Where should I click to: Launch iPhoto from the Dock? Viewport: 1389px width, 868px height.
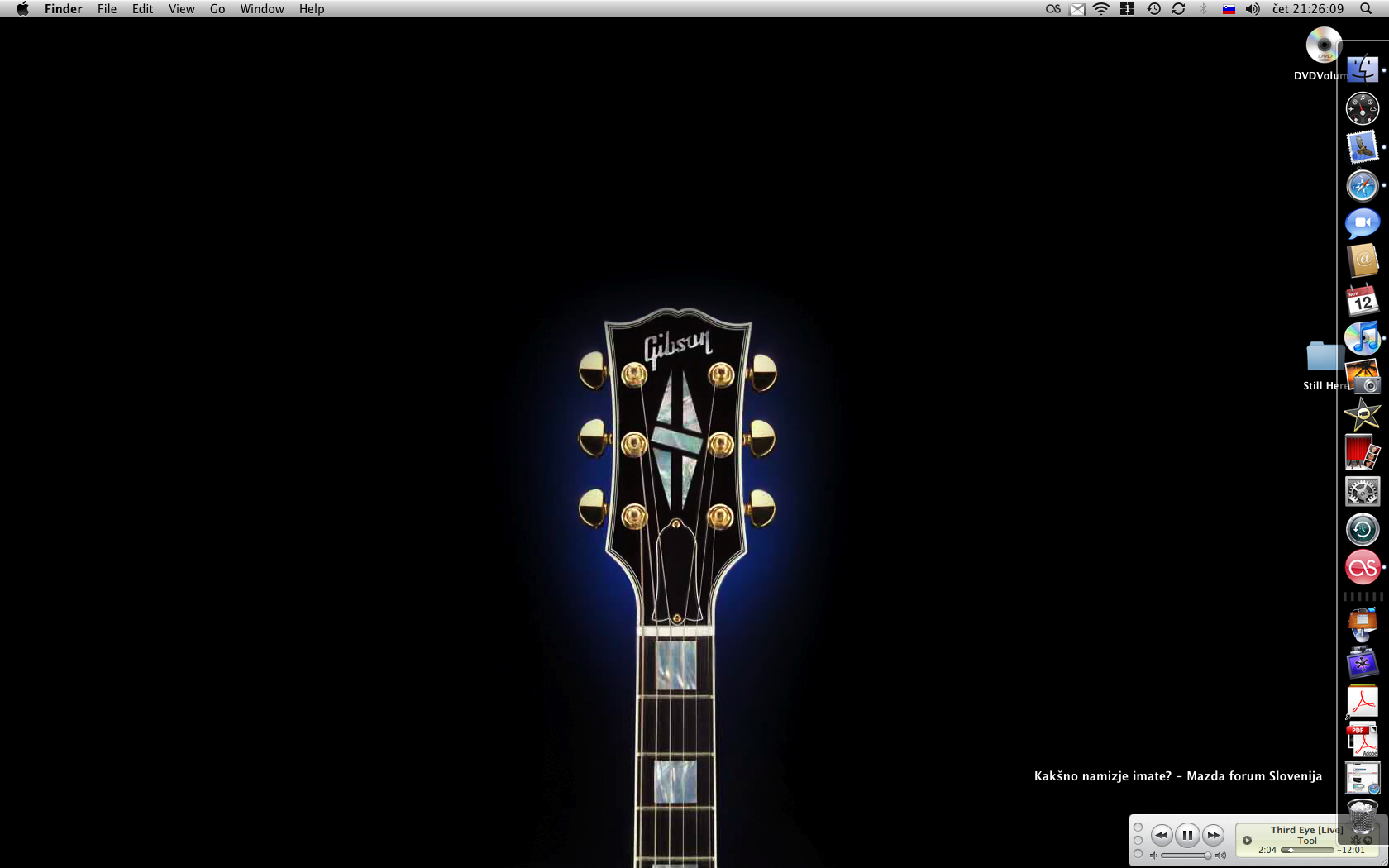tap(1363, 376)
